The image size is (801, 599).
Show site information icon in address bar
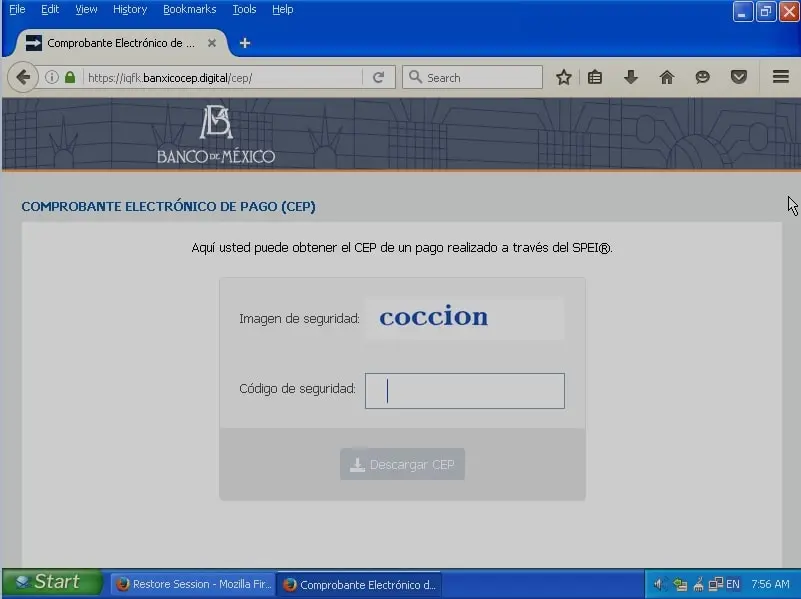tap(52, 78)
